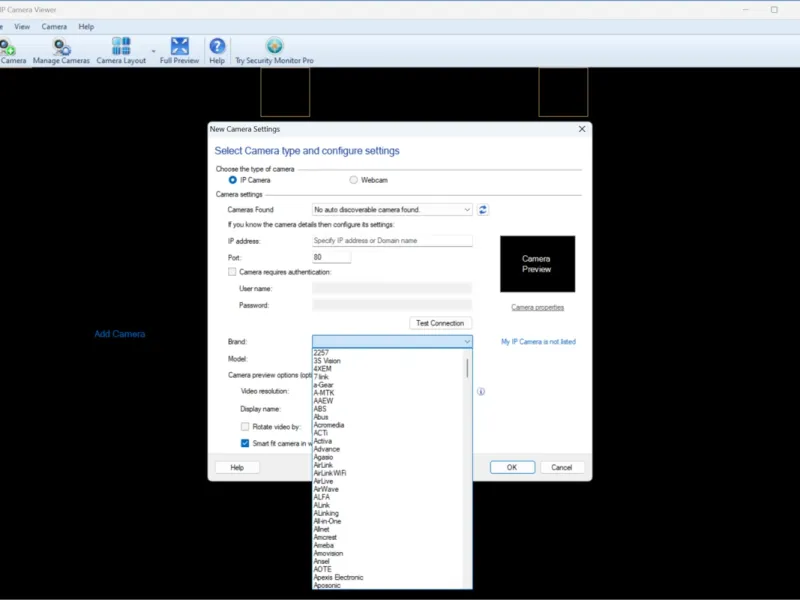Viewport: 800px width, 600px height.
Task: Click the Brand list scrollbar thumb
Action: (467, 368)
